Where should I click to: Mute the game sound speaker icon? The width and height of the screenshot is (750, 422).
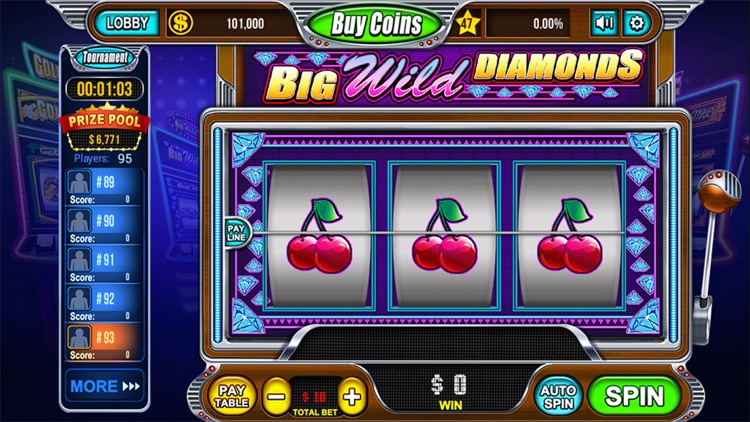pyautogui.click(x=605, y=23)
